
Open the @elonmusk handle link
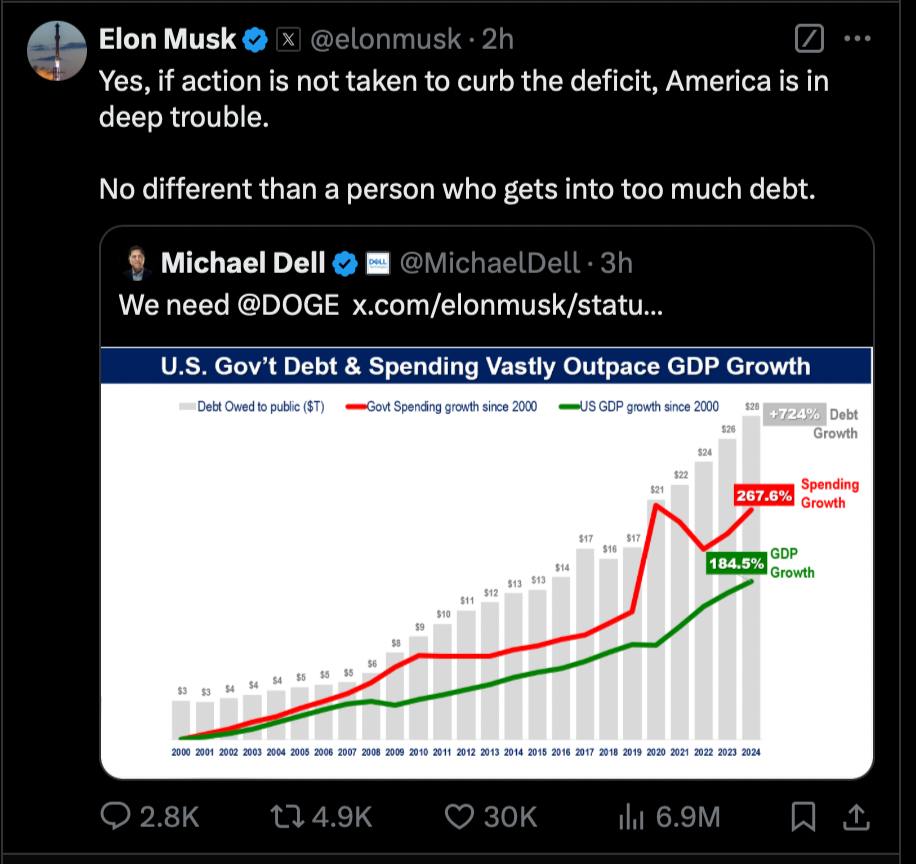[x=386, y=40]
